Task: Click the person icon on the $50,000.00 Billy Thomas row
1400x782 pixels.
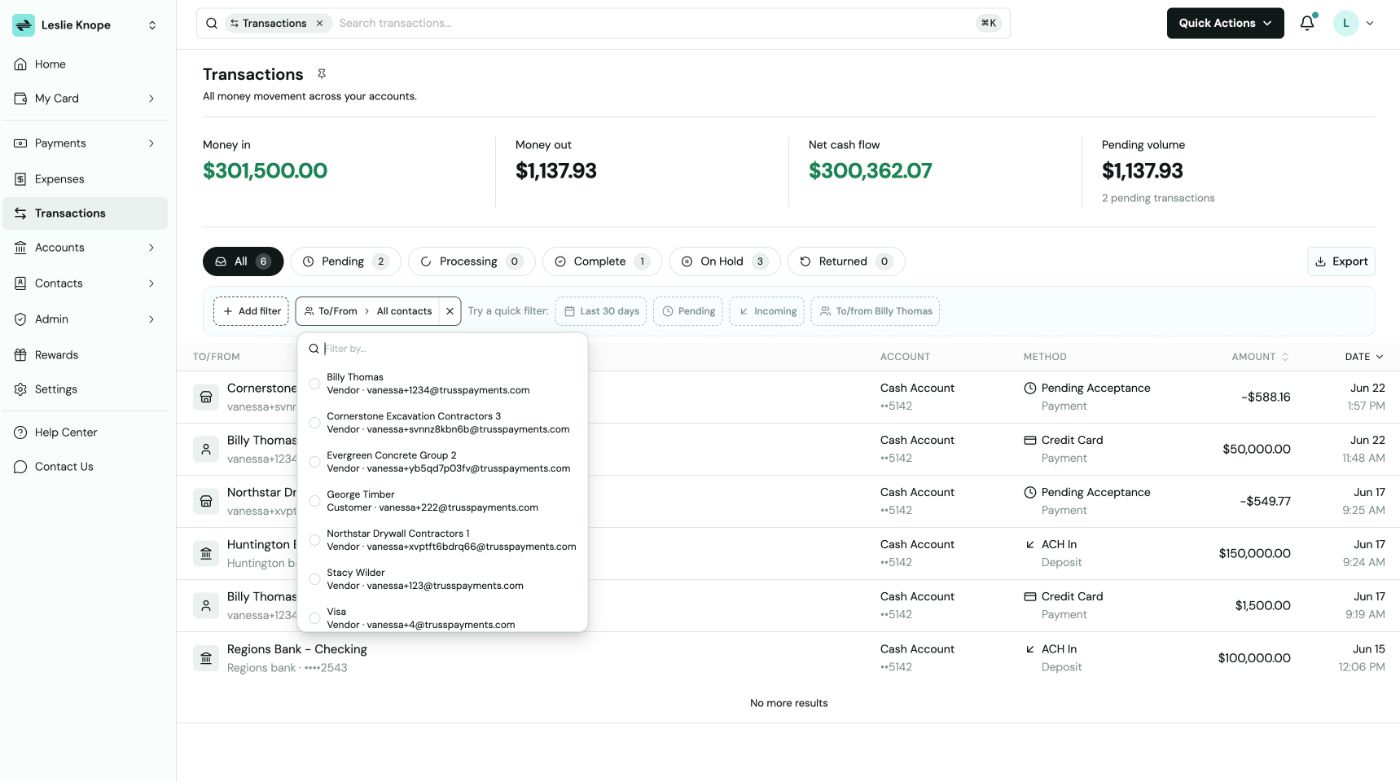Action: click(x=206, y=449)
